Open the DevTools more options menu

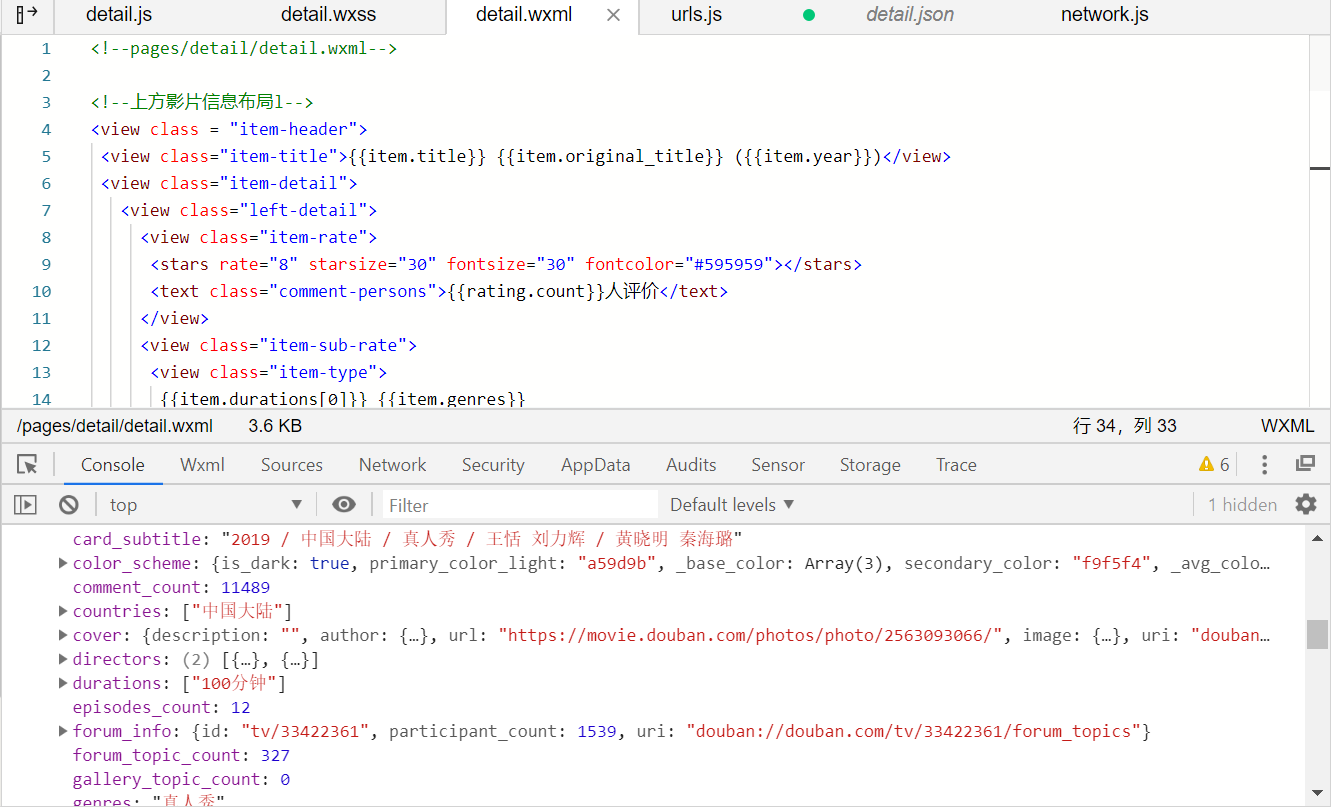1265,465
